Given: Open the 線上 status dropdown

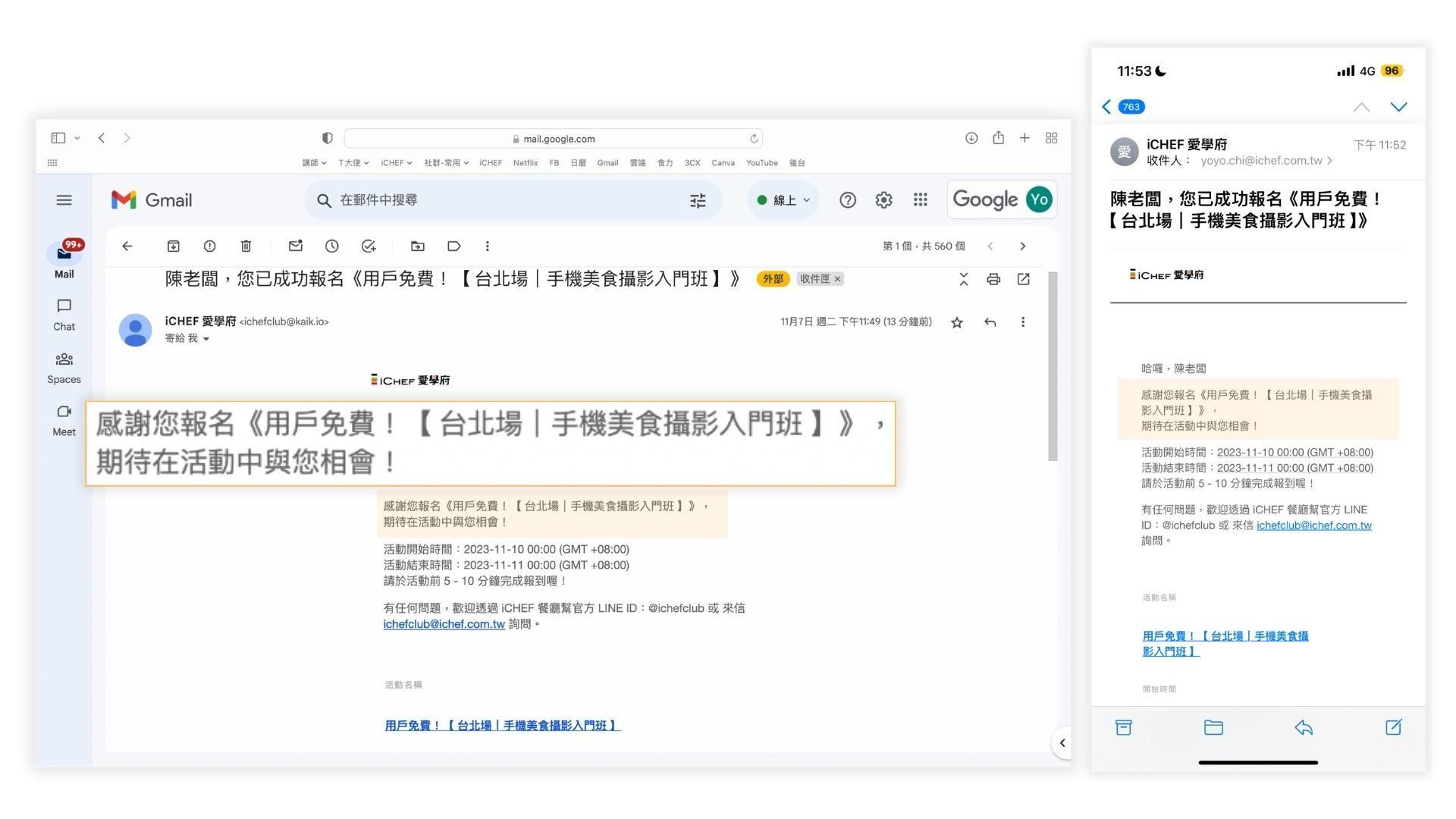Looking at the screenshot, I should coord(783,200).
